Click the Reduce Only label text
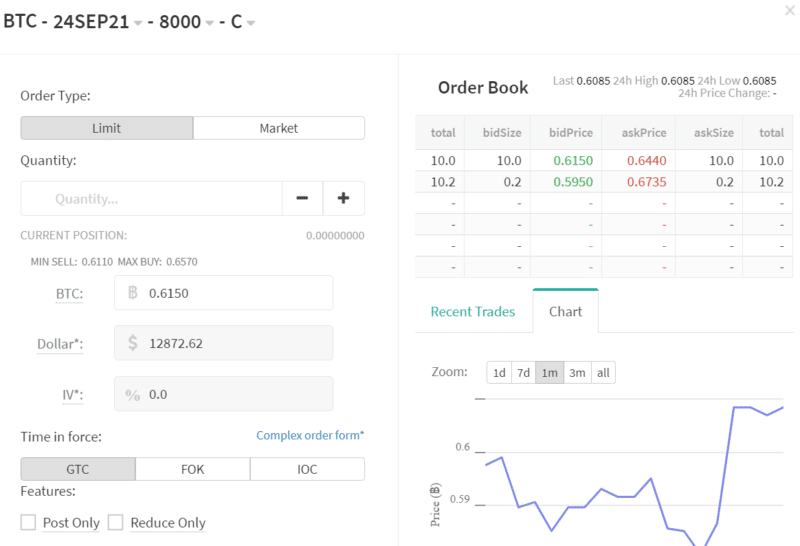Screen dimensions: 800x546 coord(168,523)
